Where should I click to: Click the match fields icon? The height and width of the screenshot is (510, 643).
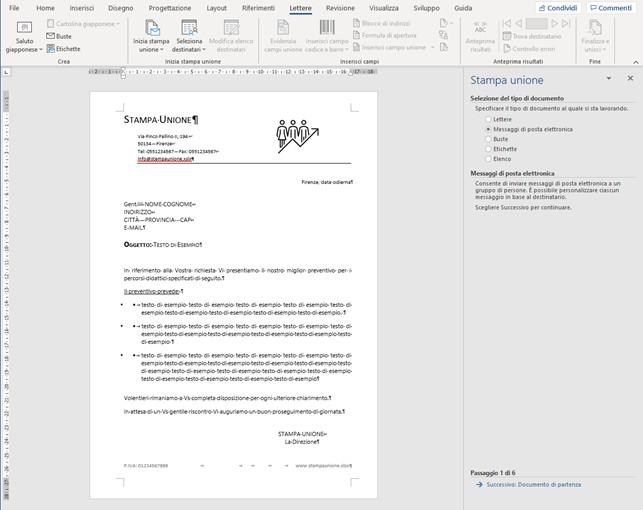(443, 35)
